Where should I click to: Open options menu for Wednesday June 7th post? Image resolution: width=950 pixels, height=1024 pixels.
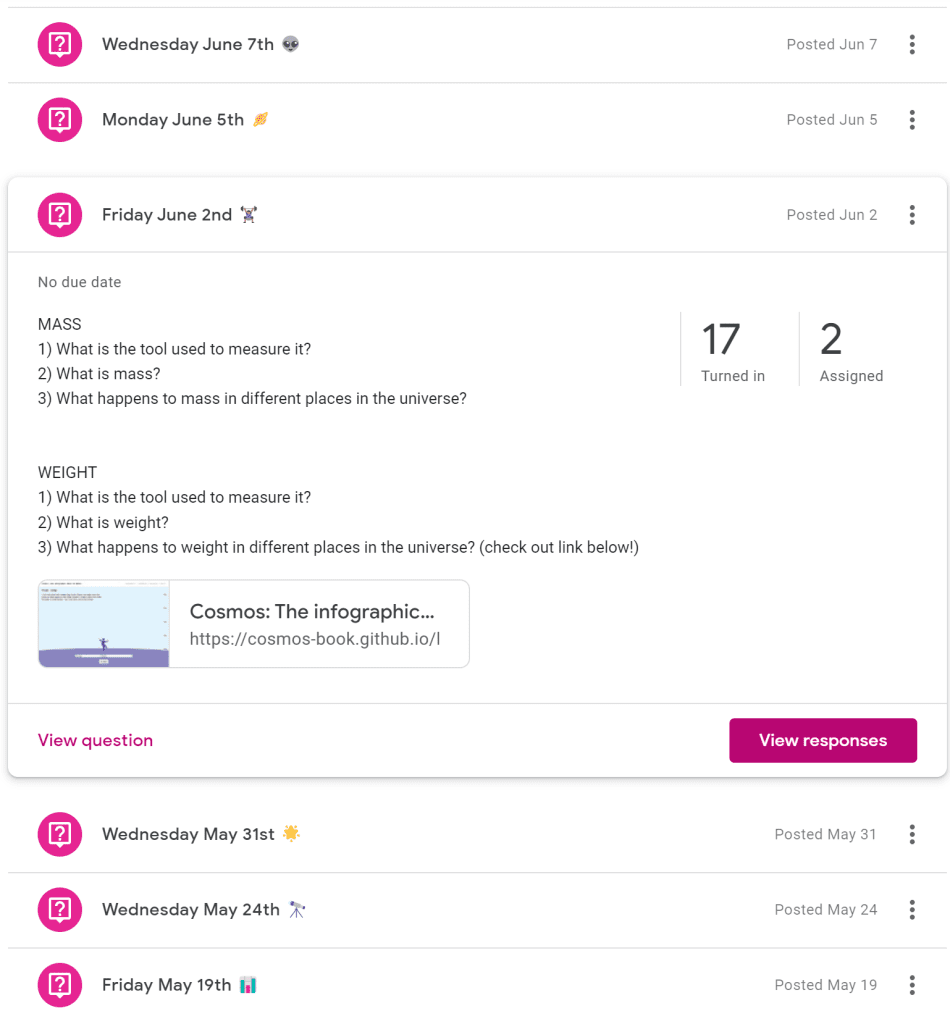912,44
